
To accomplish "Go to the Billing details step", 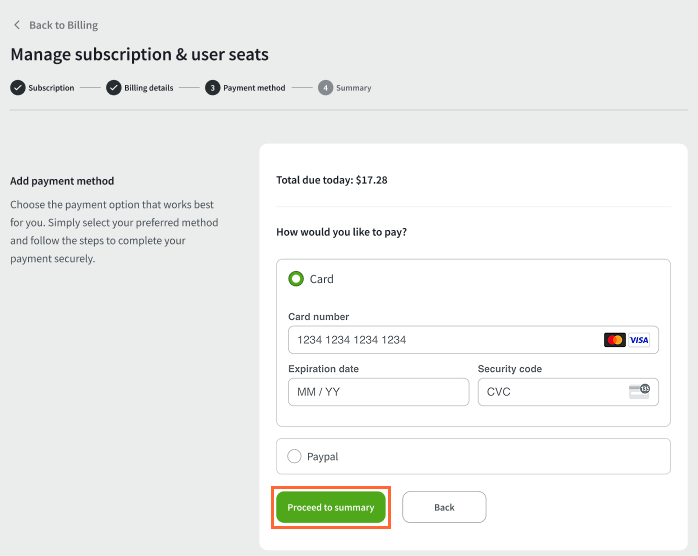I will (149, 88).
